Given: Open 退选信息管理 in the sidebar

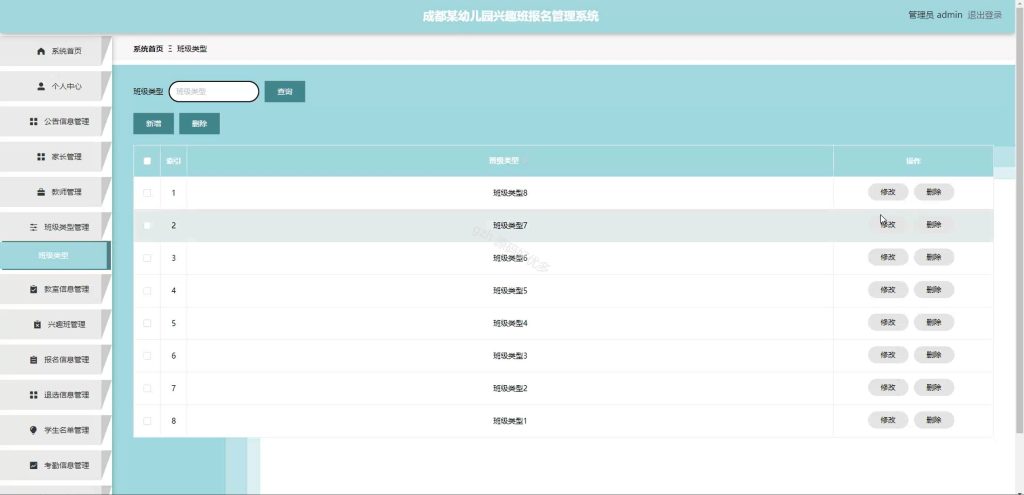Looking at the screenshot, I should click(x=55, y=395).
